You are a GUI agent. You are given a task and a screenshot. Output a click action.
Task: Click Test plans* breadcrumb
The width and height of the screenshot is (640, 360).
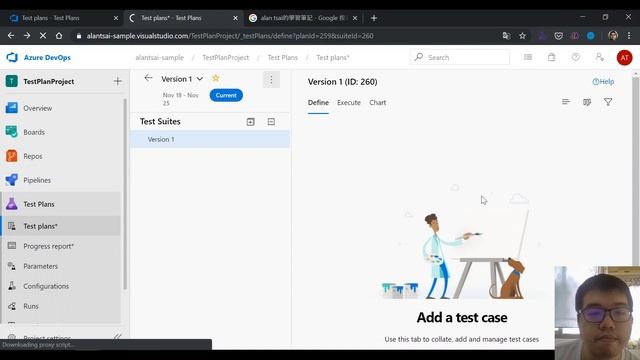click(x=333, y=58)
